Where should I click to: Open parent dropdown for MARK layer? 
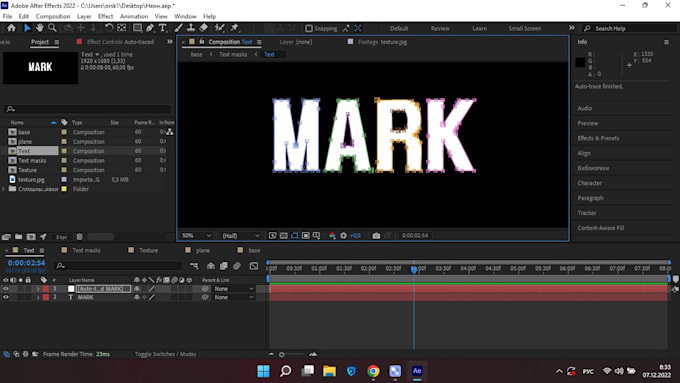click(234, 297)
